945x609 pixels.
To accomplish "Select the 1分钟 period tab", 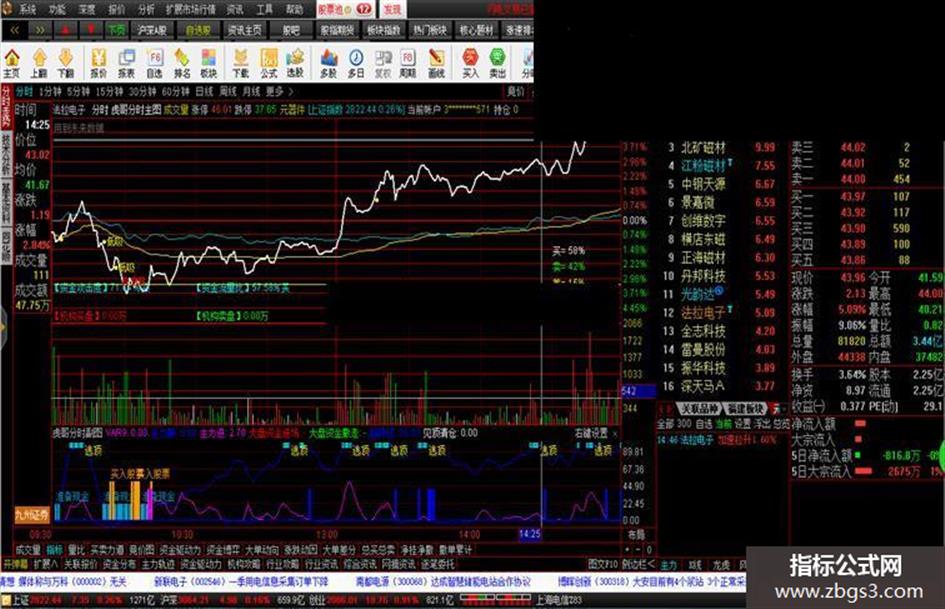I will (50, 92).
